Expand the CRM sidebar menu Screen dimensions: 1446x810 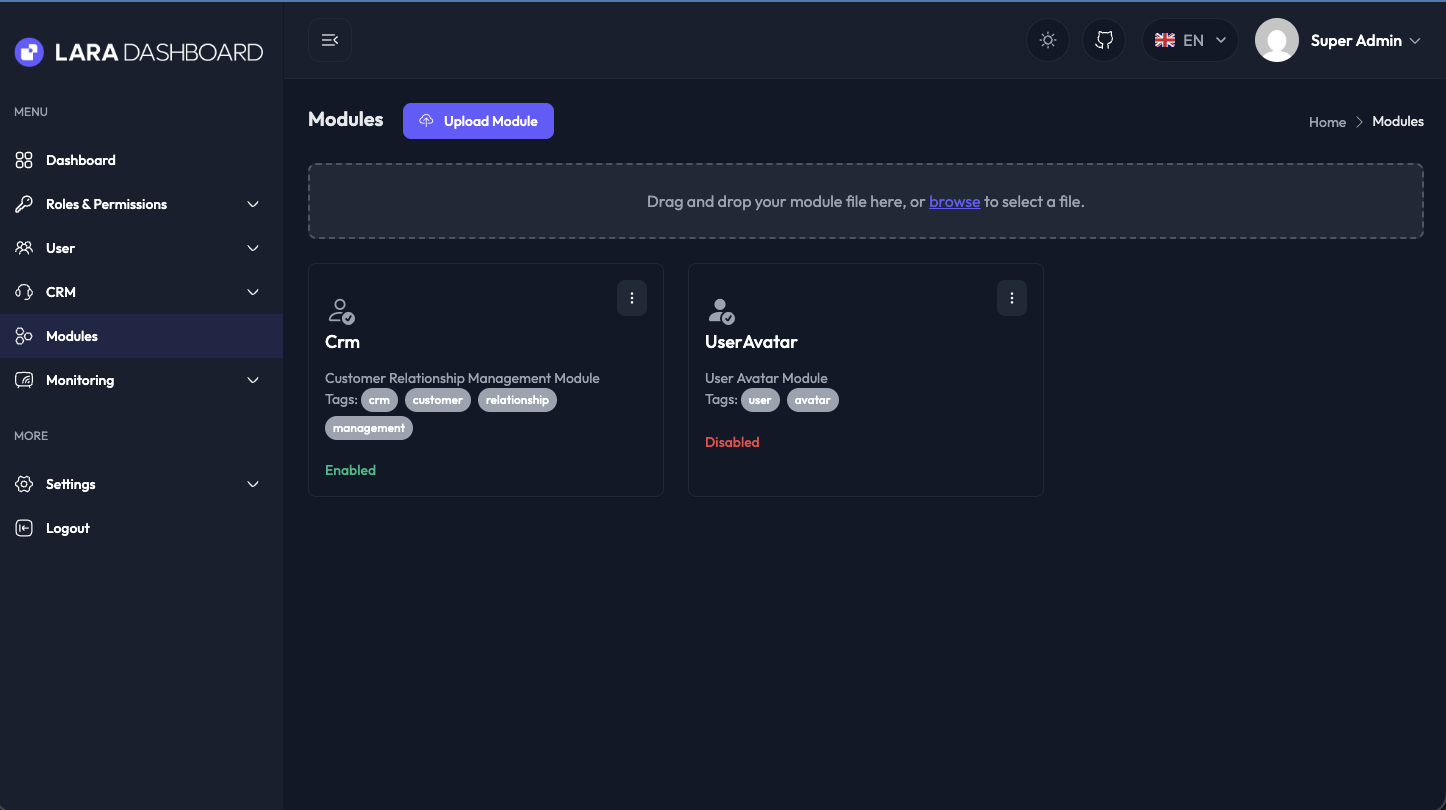click(x=138, y=292)
